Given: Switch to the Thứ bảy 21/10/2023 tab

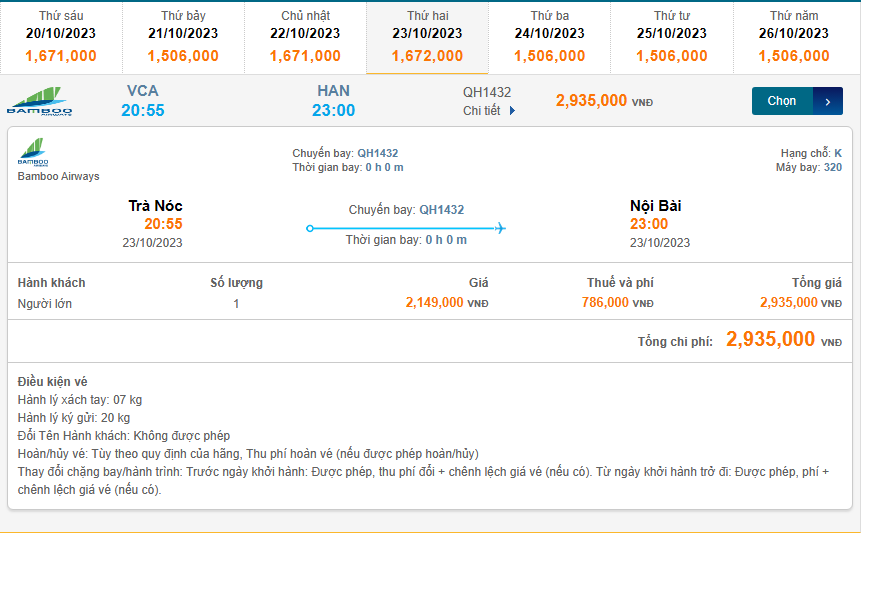Looking at the screenshot, I should [183, 37].
